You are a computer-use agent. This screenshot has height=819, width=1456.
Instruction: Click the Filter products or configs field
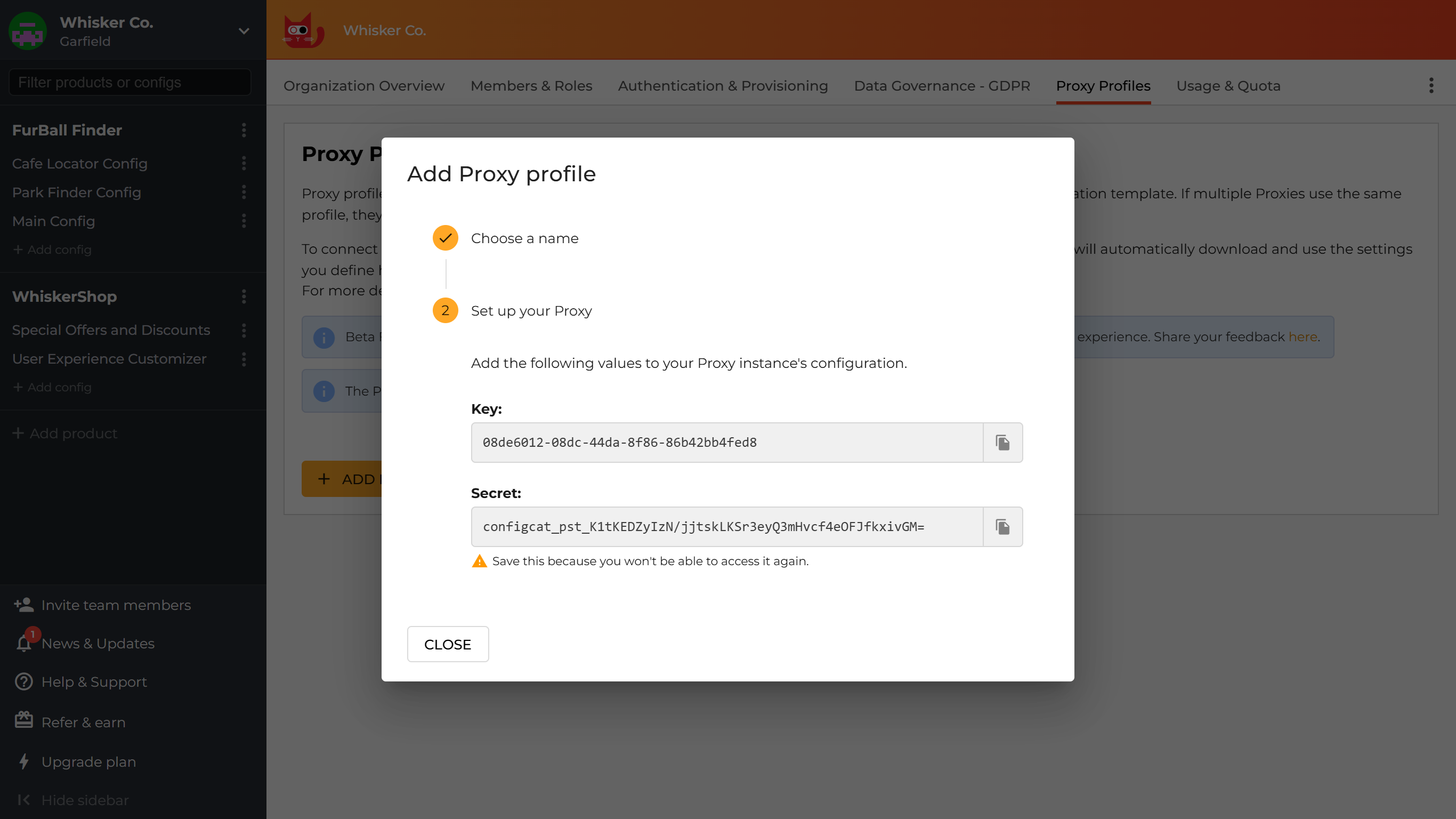(129, 82)
